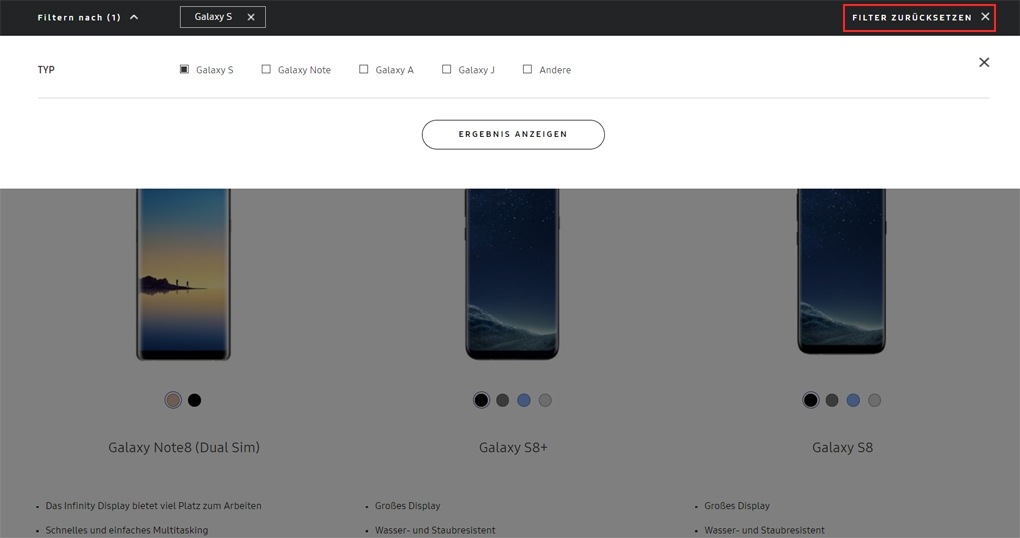Select the light gray color swatch for Galaxy S8+
1020x538 pixels.
pyautogui.click(x=545, y=400)
